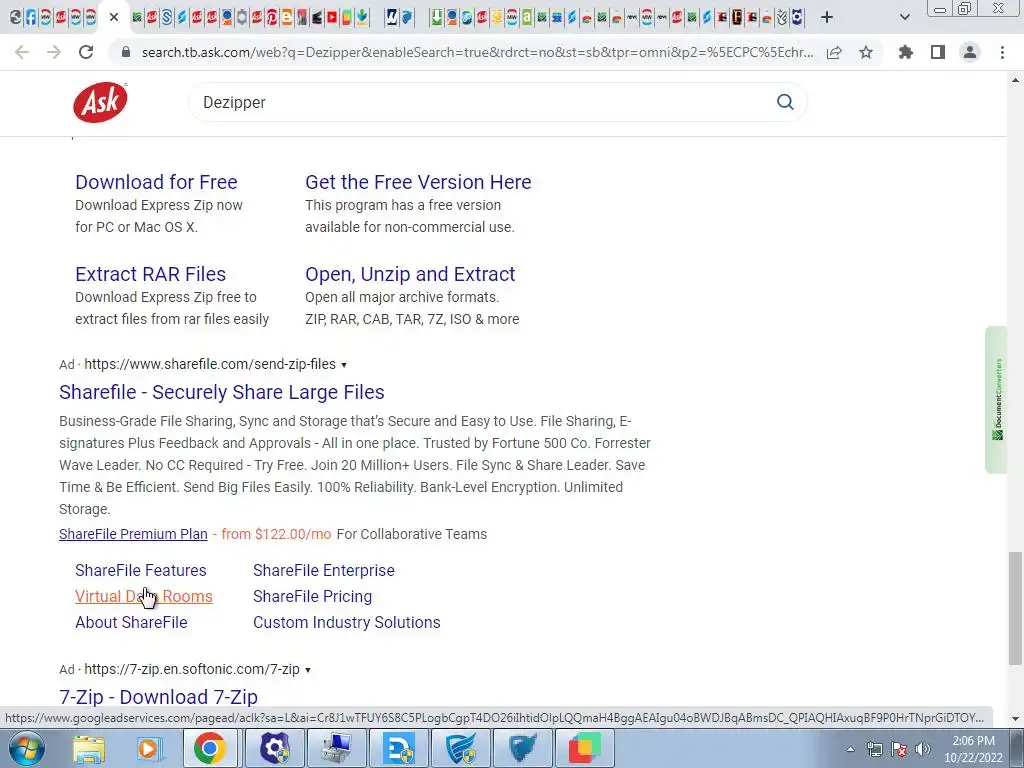
Task: Open the Windows Start menu
Action: (26, 748)
